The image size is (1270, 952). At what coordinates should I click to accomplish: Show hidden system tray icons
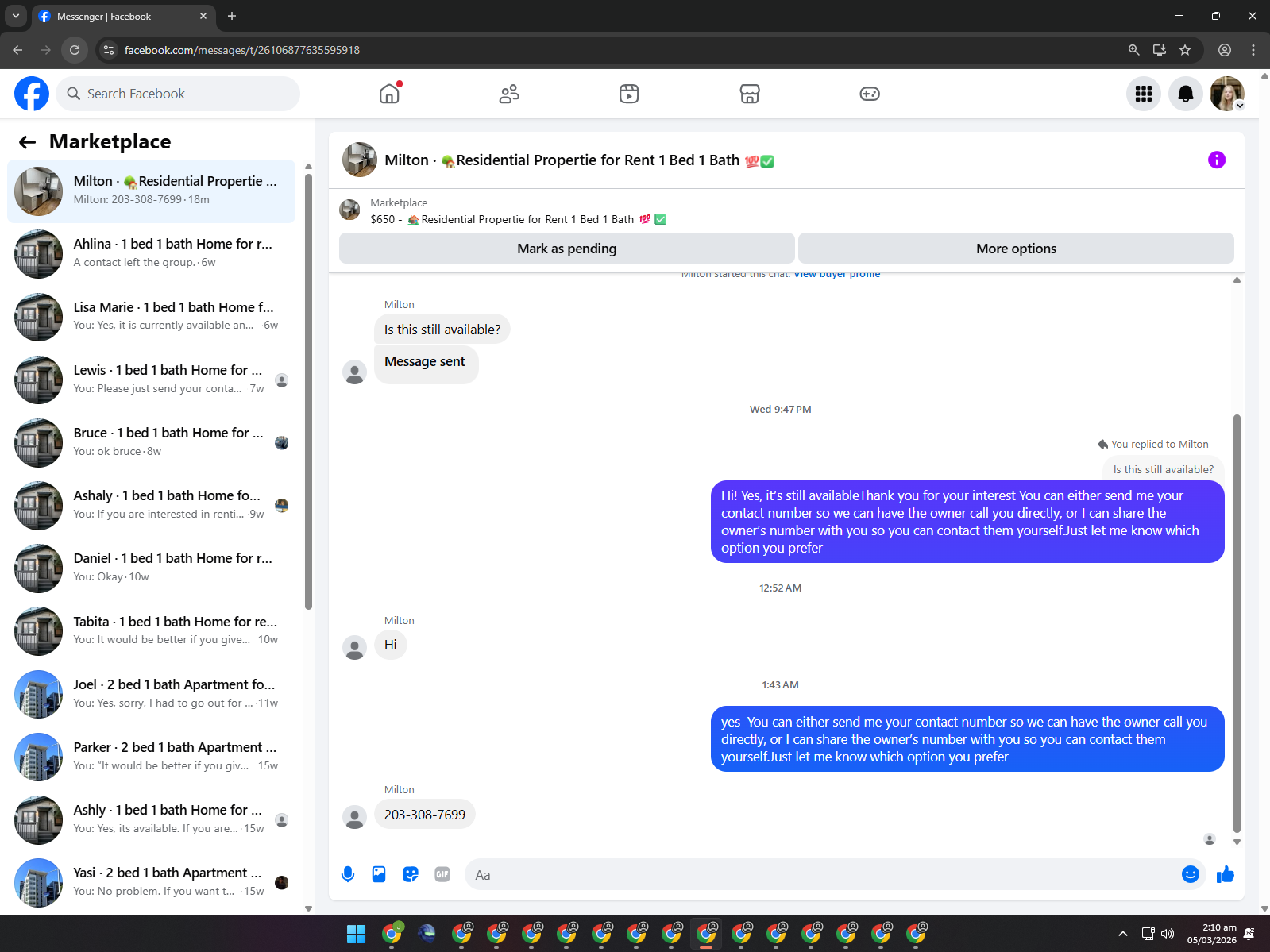click(1123, 934)
